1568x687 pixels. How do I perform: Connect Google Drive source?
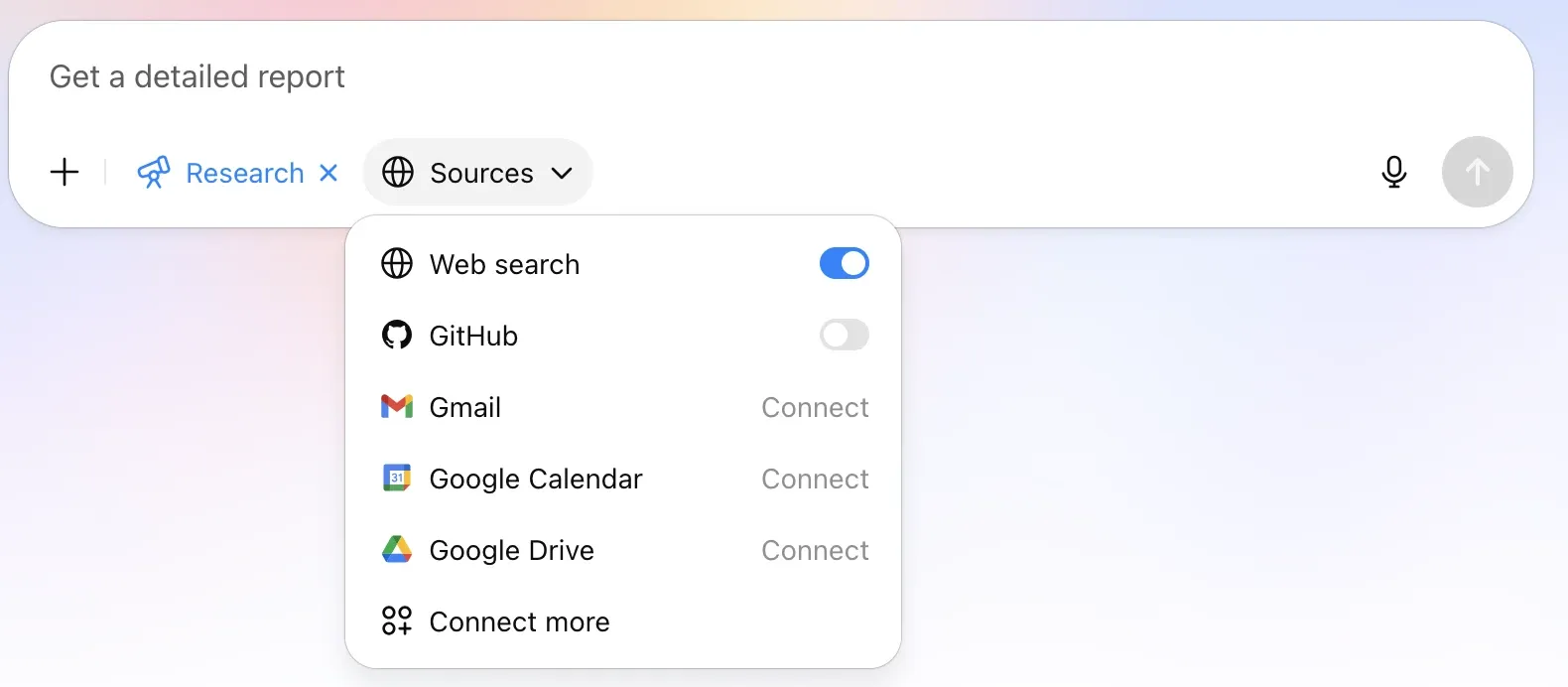[815, 550]
